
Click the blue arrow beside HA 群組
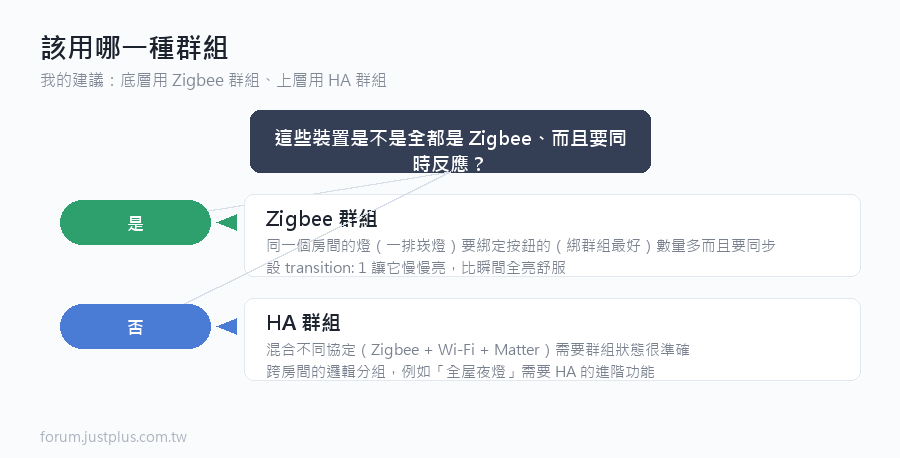pos(227,327)
